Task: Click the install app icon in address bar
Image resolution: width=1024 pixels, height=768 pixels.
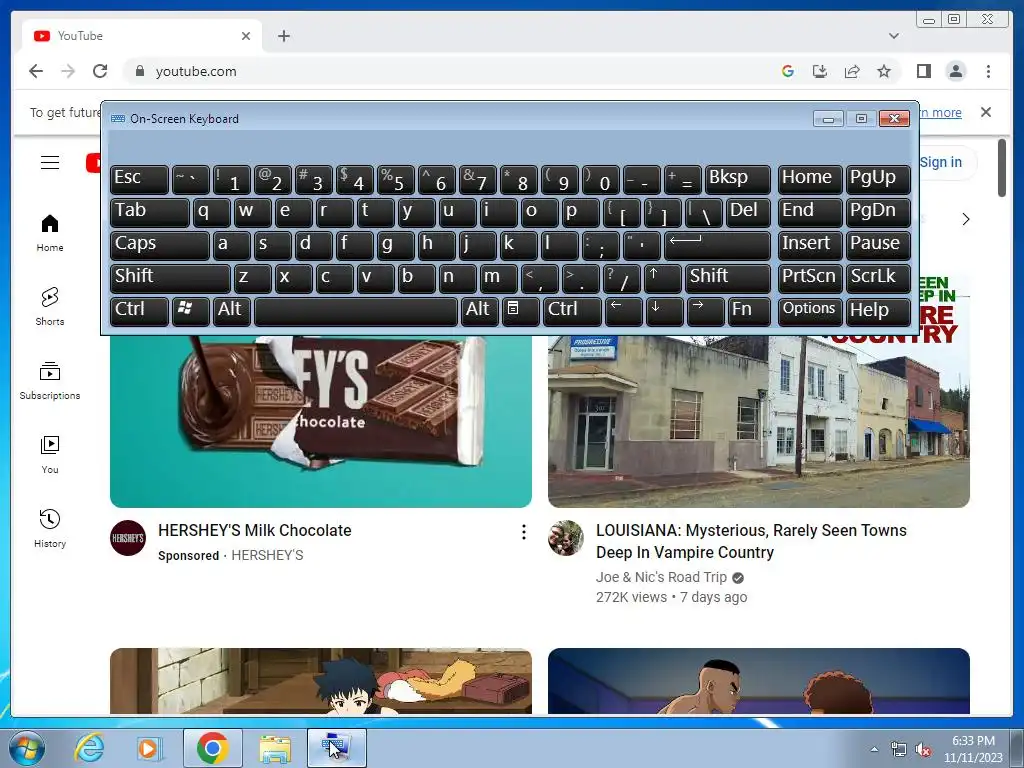Action: pyautogui.click(x=820, y=71)
